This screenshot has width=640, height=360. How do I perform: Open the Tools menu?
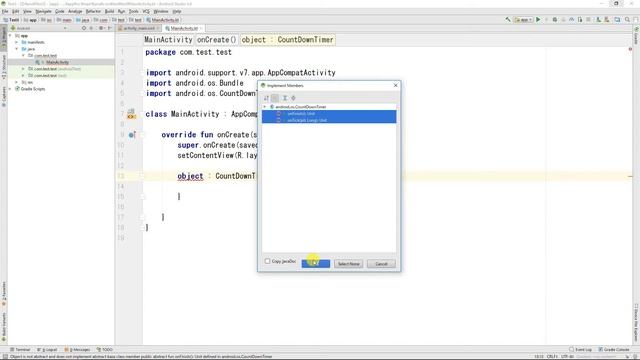(133, 11)
